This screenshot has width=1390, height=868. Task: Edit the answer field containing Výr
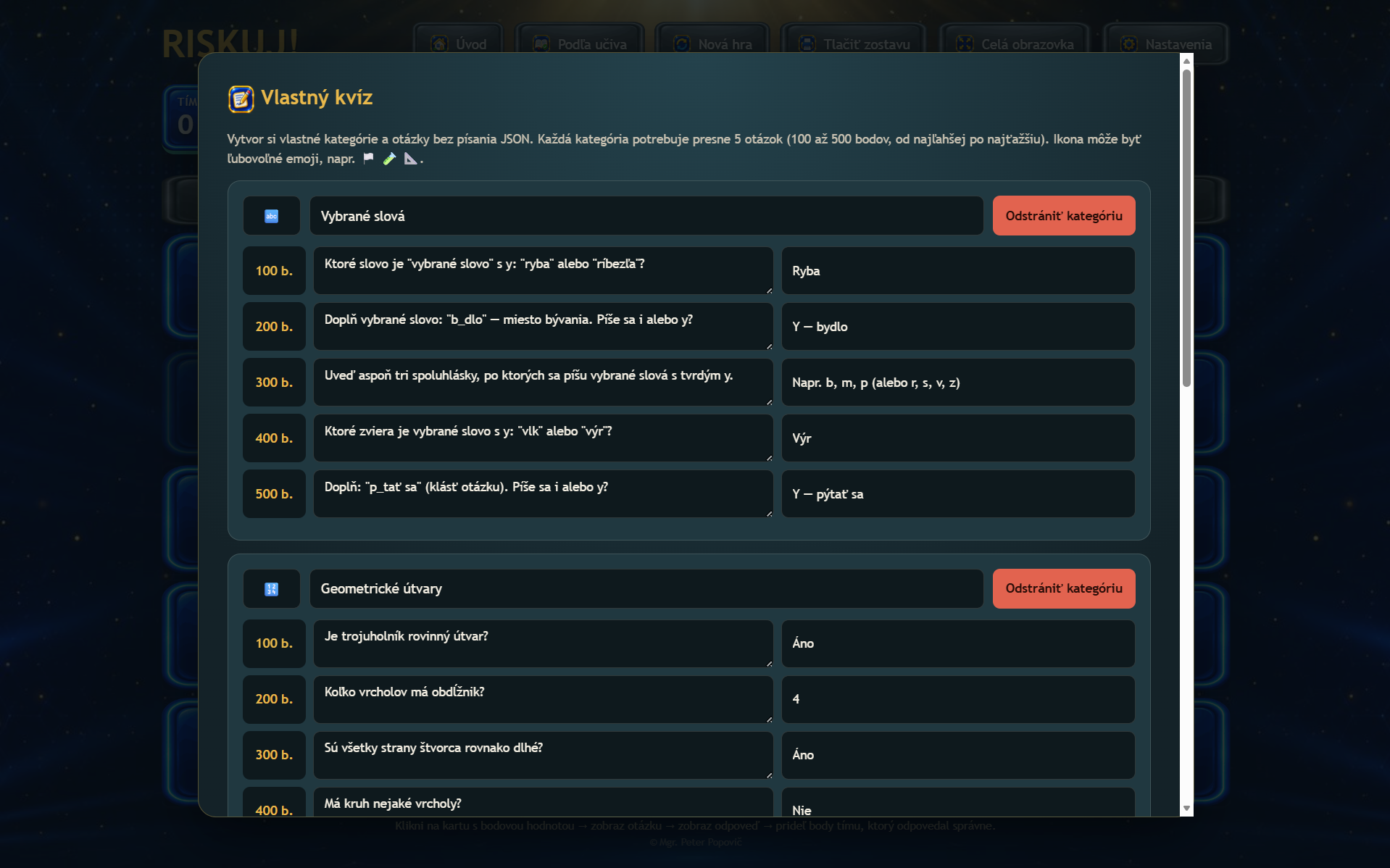tap(957, 438)
